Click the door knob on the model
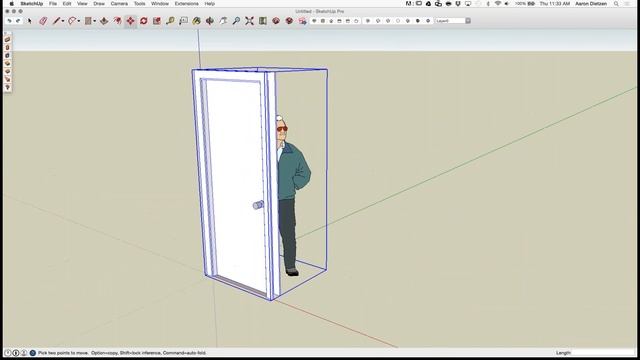This screenshot has width=640, height=360. (x=258, y=205)
